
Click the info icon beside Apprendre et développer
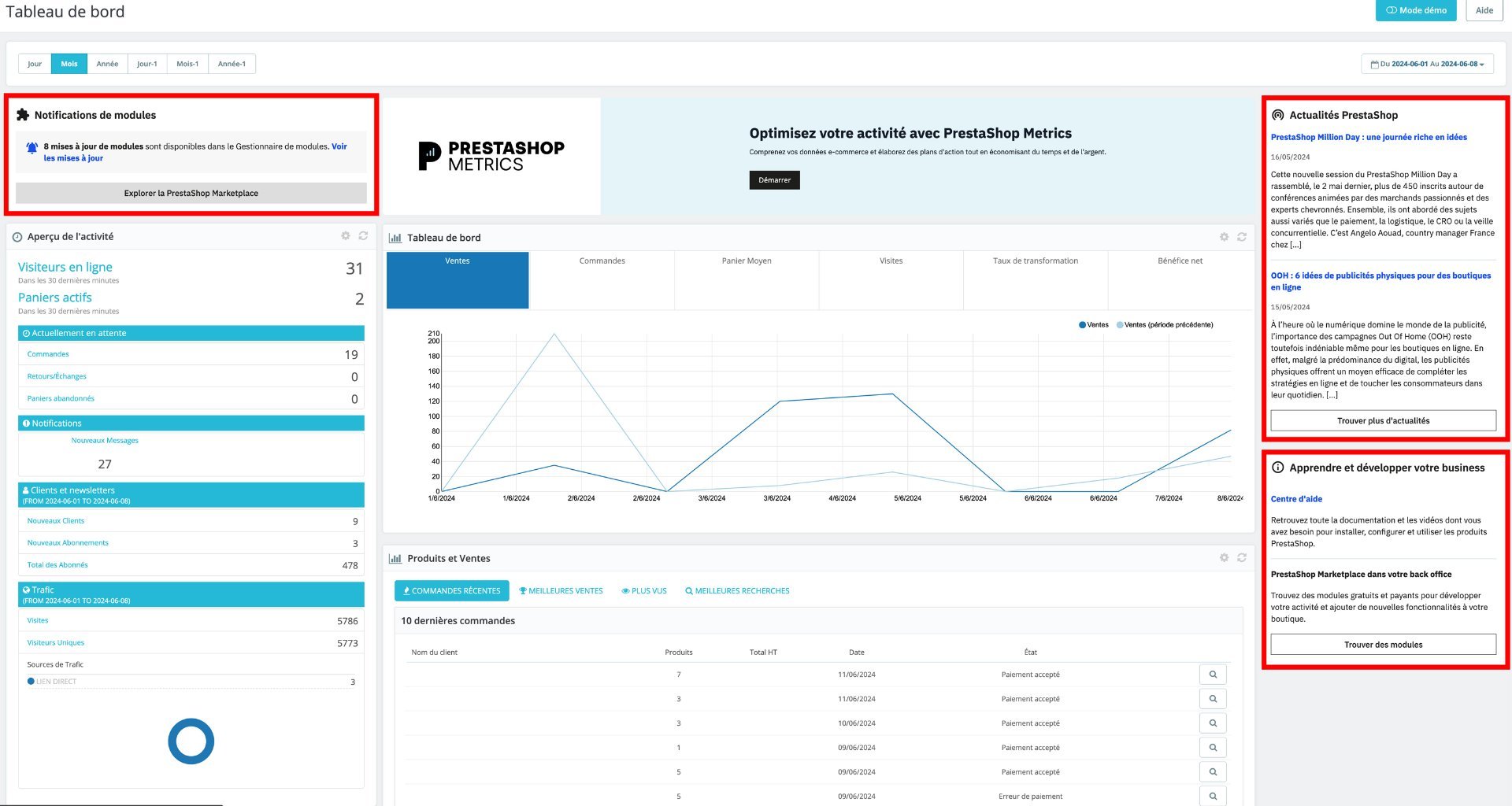(1278, 468)
